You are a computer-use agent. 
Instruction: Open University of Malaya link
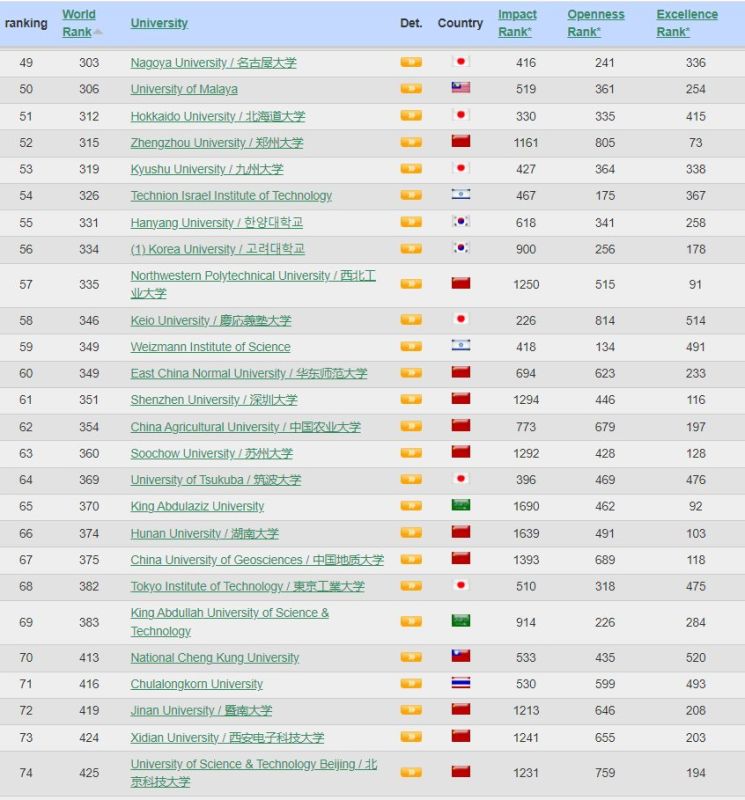(184, 89)
